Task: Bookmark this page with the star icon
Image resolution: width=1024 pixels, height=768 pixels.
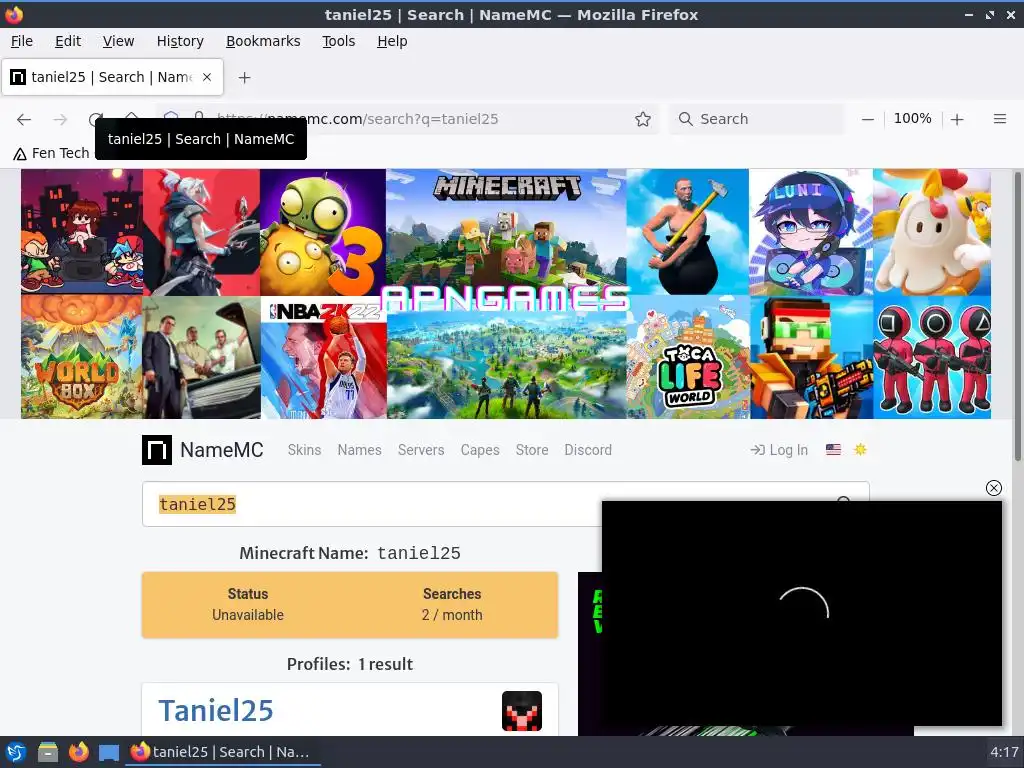Action: tap(643, 119)
